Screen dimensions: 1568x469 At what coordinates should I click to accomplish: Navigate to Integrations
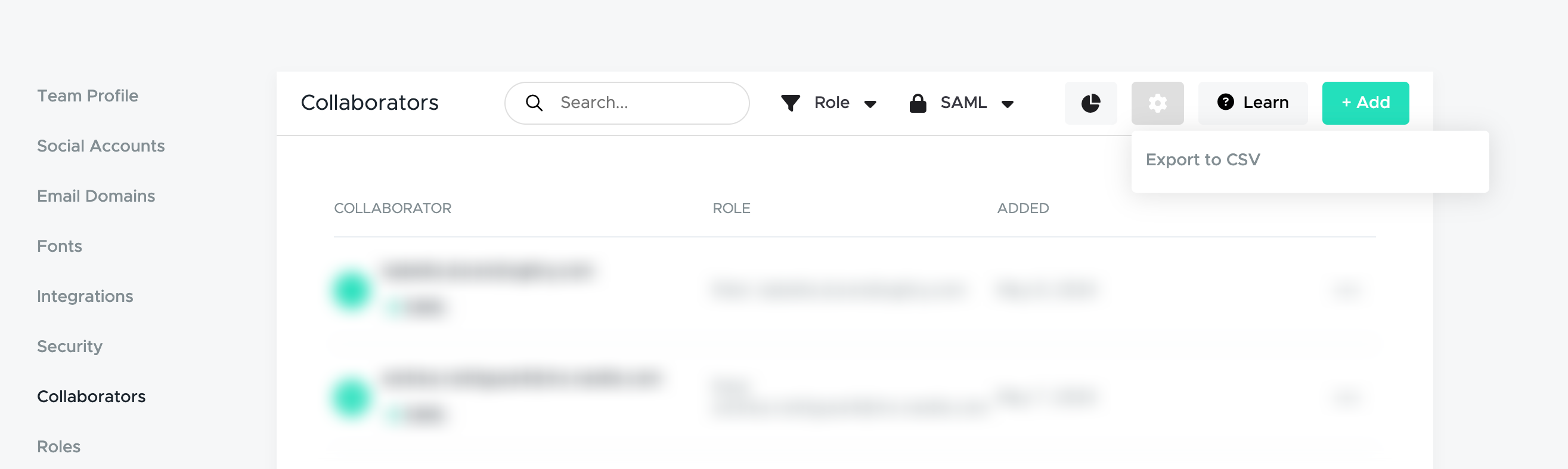85,297
